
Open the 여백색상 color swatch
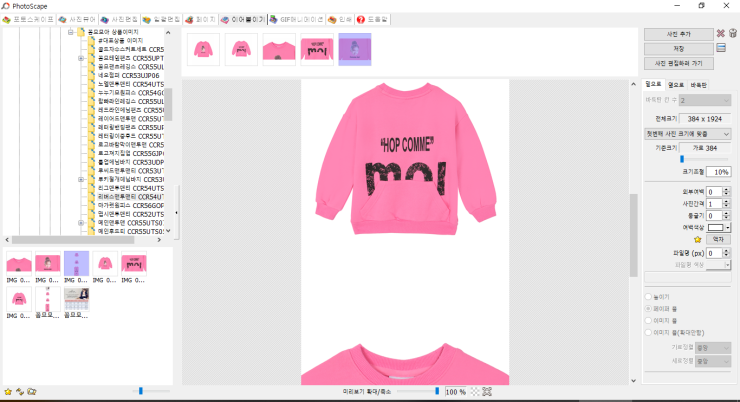tap(715, 227)
